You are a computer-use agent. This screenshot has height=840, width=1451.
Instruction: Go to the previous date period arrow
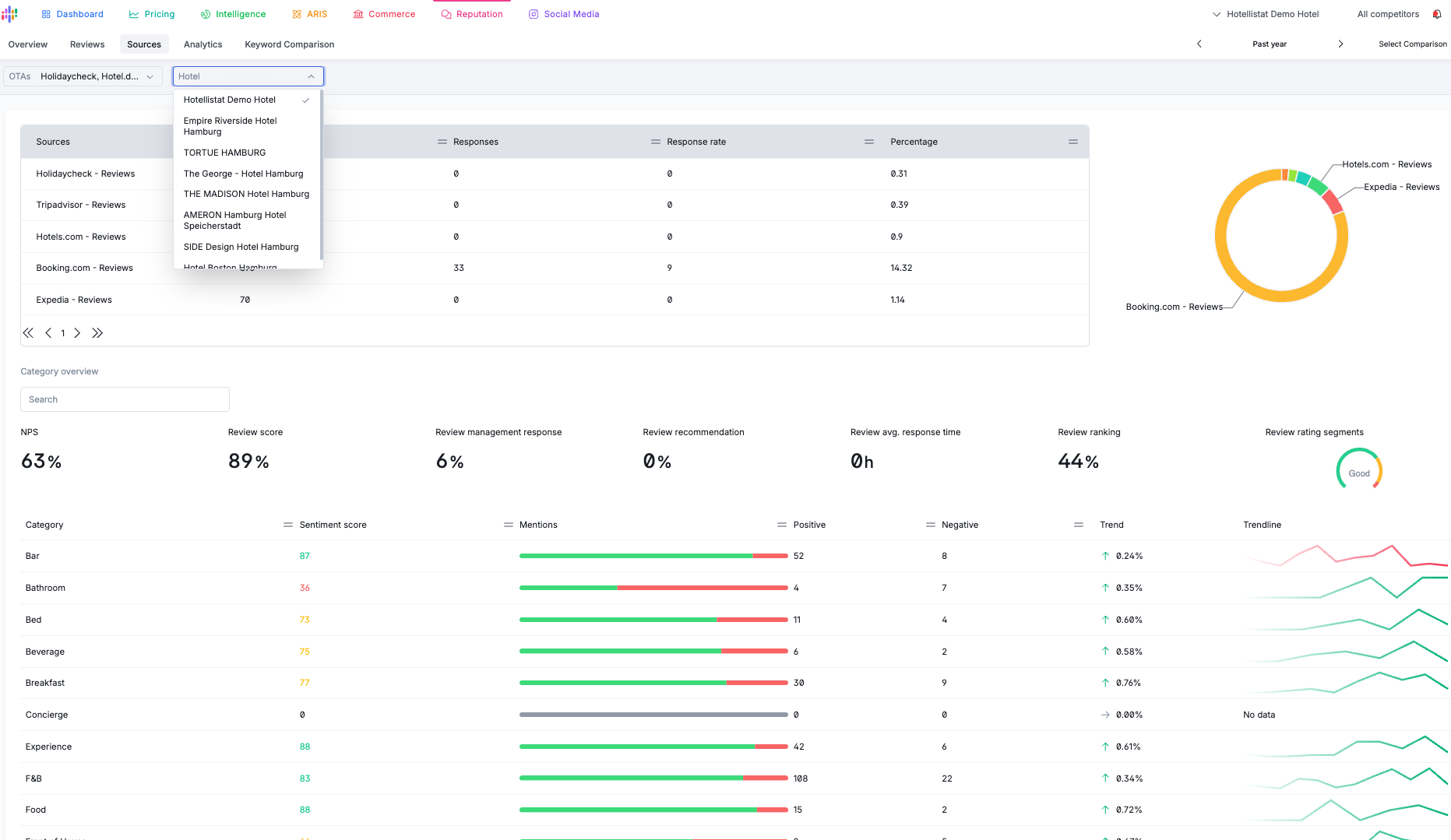click(x=1199, y=44)
